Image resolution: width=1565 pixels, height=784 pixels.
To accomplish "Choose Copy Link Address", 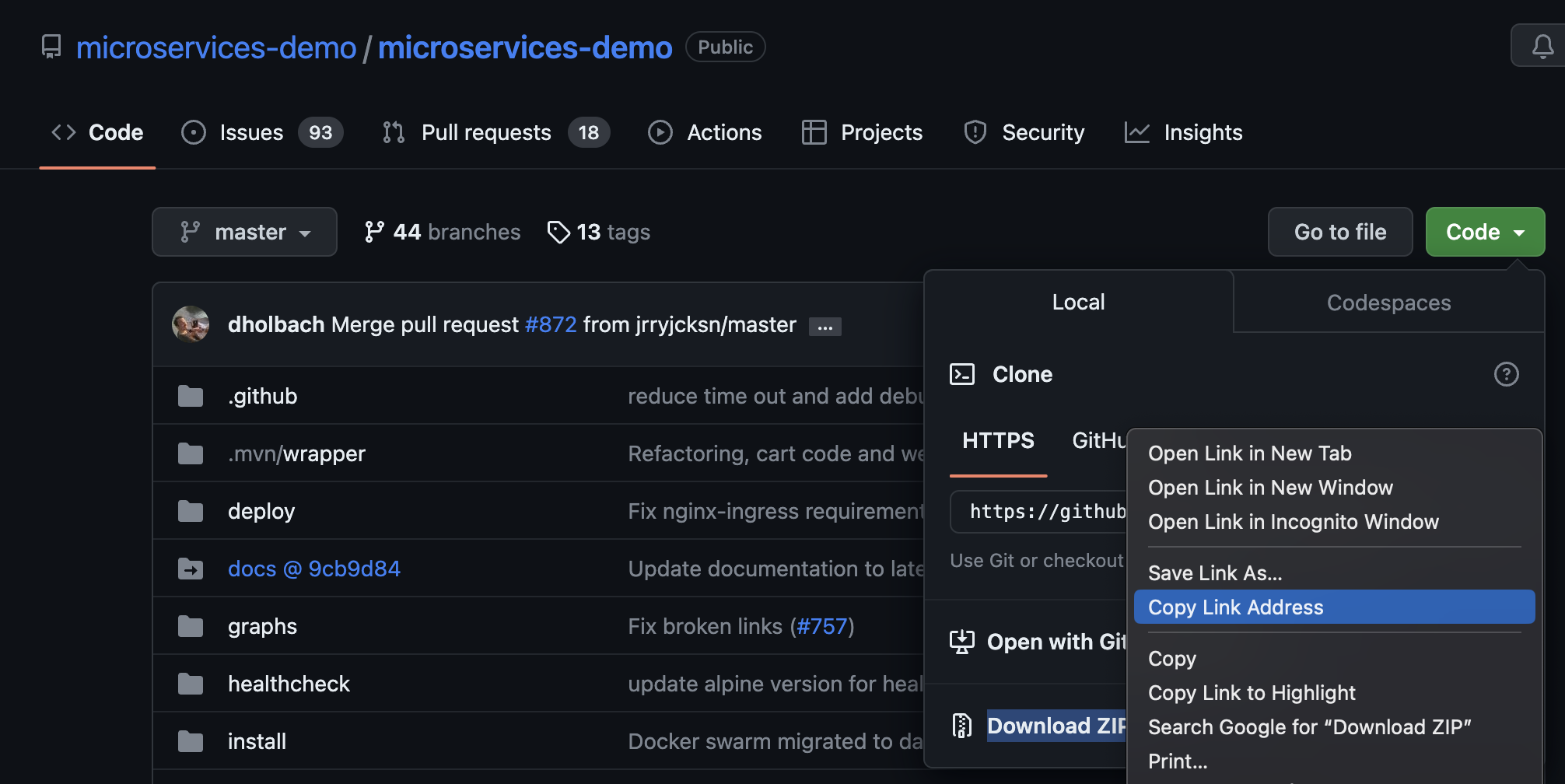I will (x=1335, y=607).
